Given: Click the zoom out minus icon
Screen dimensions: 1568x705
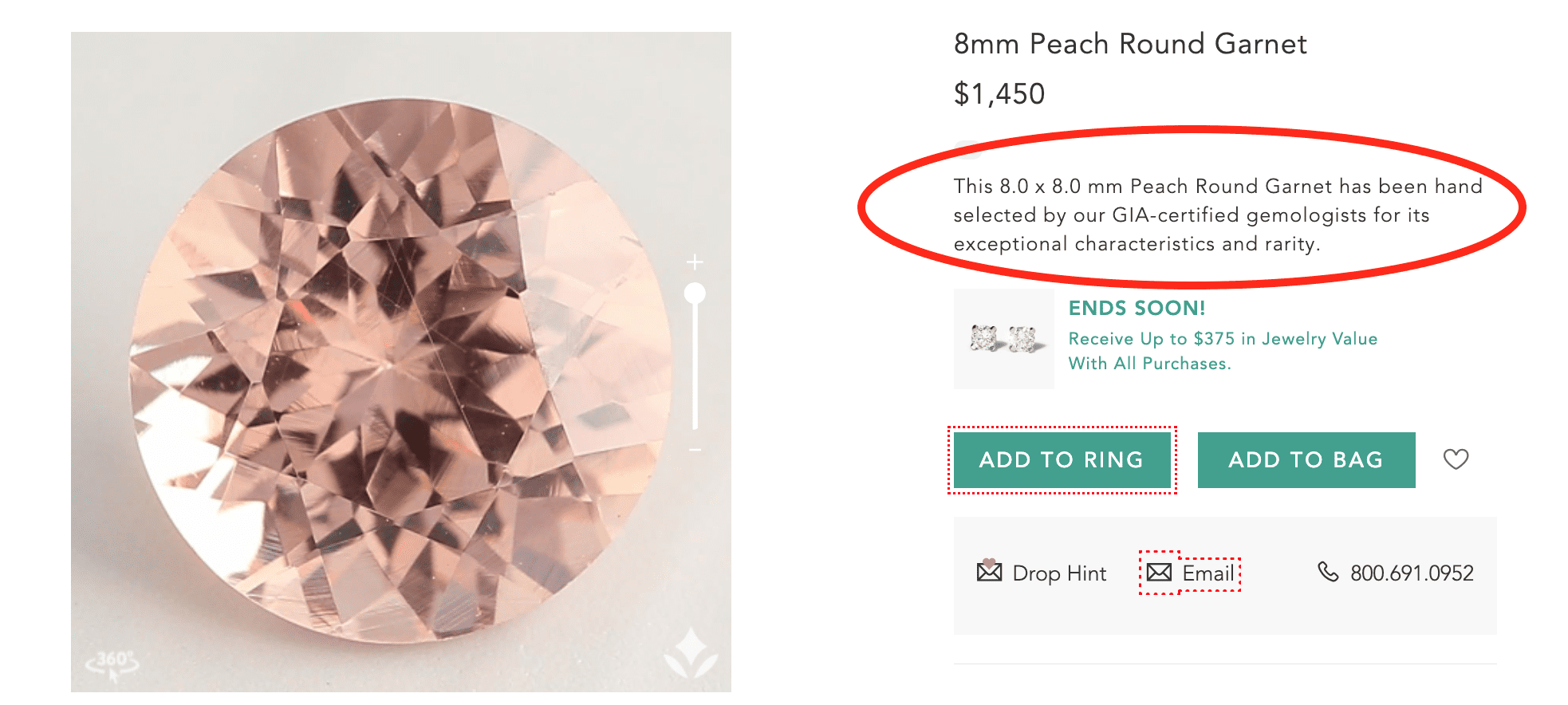Looking at the screenshot, I should pyautogui.click(x=695, y=451).
